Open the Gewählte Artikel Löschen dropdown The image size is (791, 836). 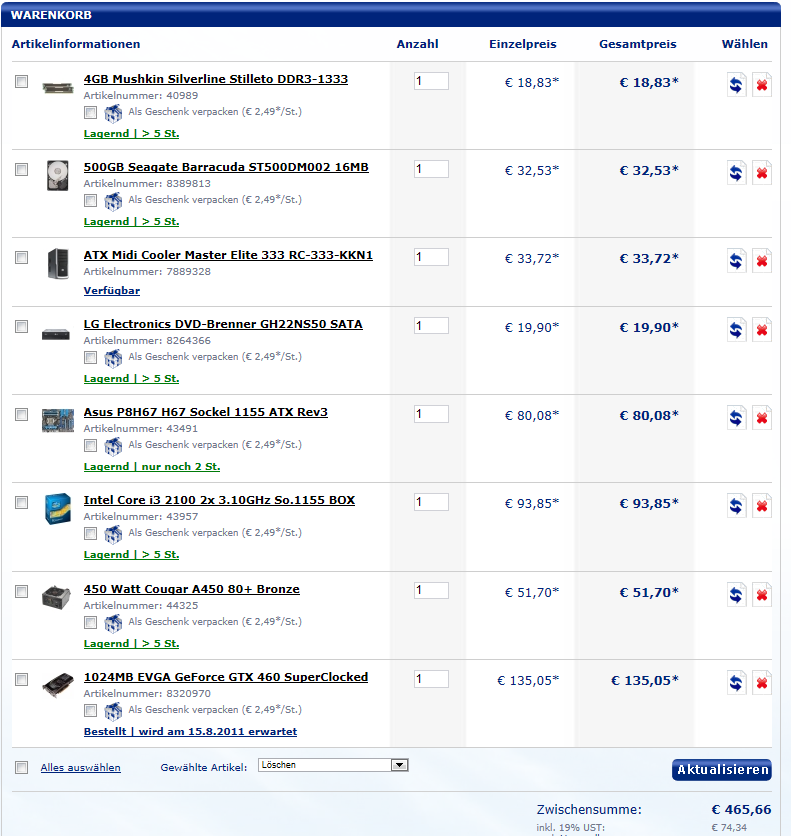[x=333, y=765]
